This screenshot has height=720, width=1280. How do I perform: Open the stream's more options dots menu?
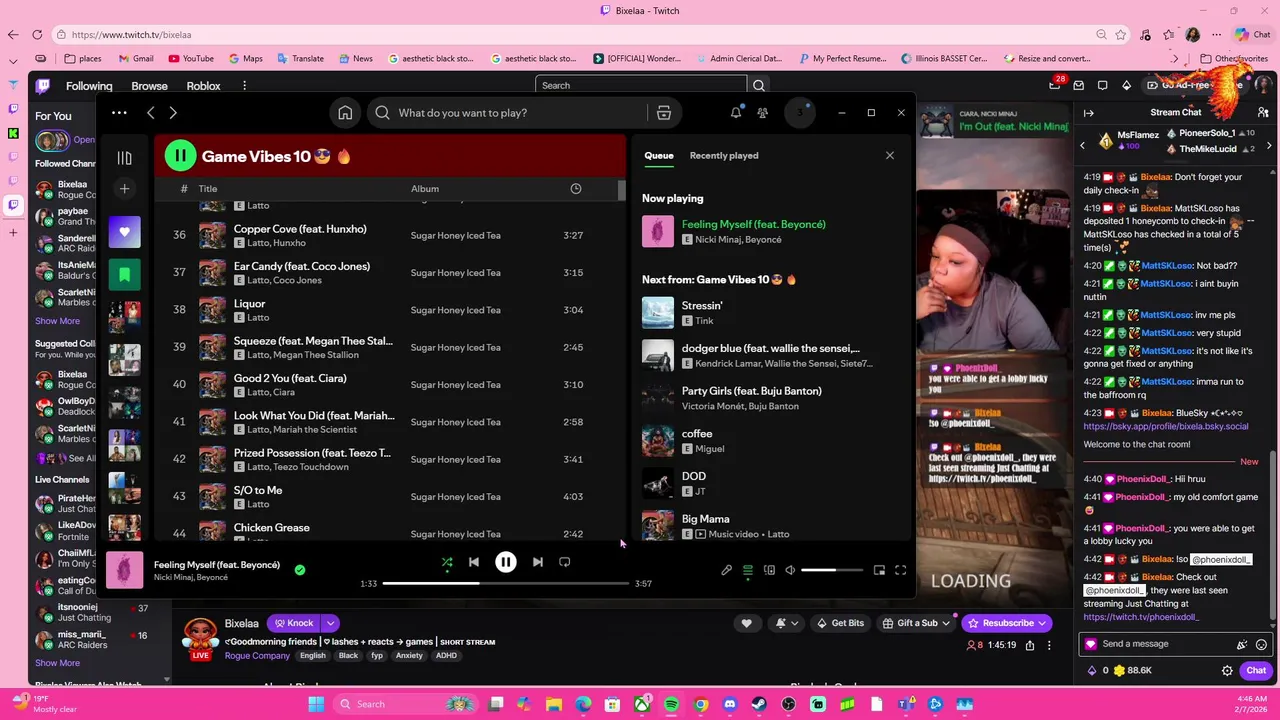point(1049,646)
